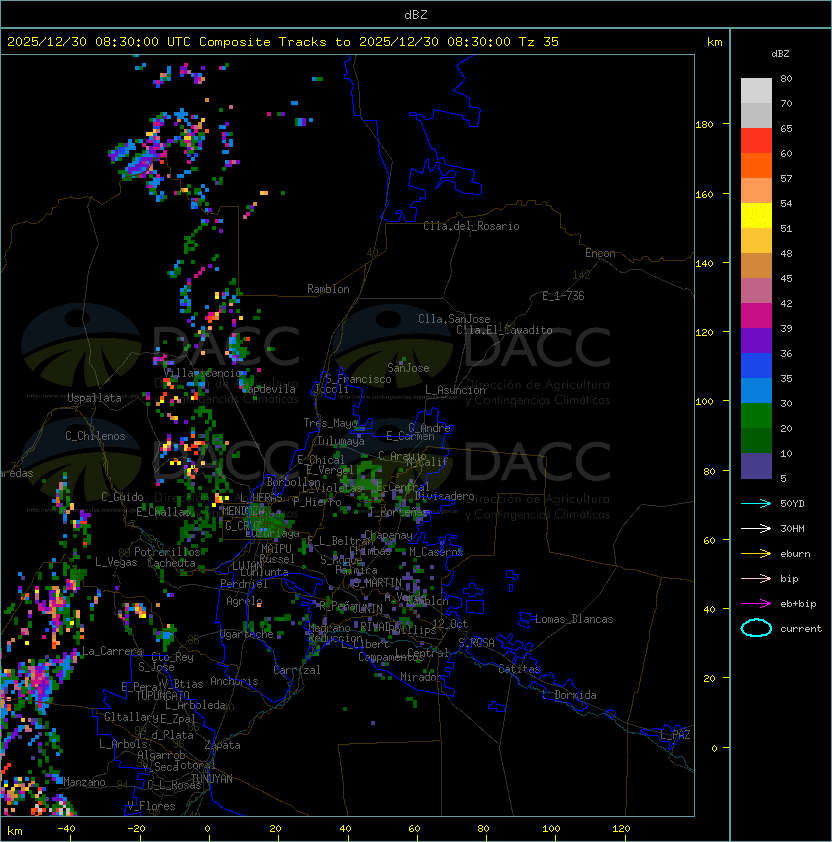Click the 'Tres_Mayo' place label
This screenshot has width=832, height=842.
point(330,423)
